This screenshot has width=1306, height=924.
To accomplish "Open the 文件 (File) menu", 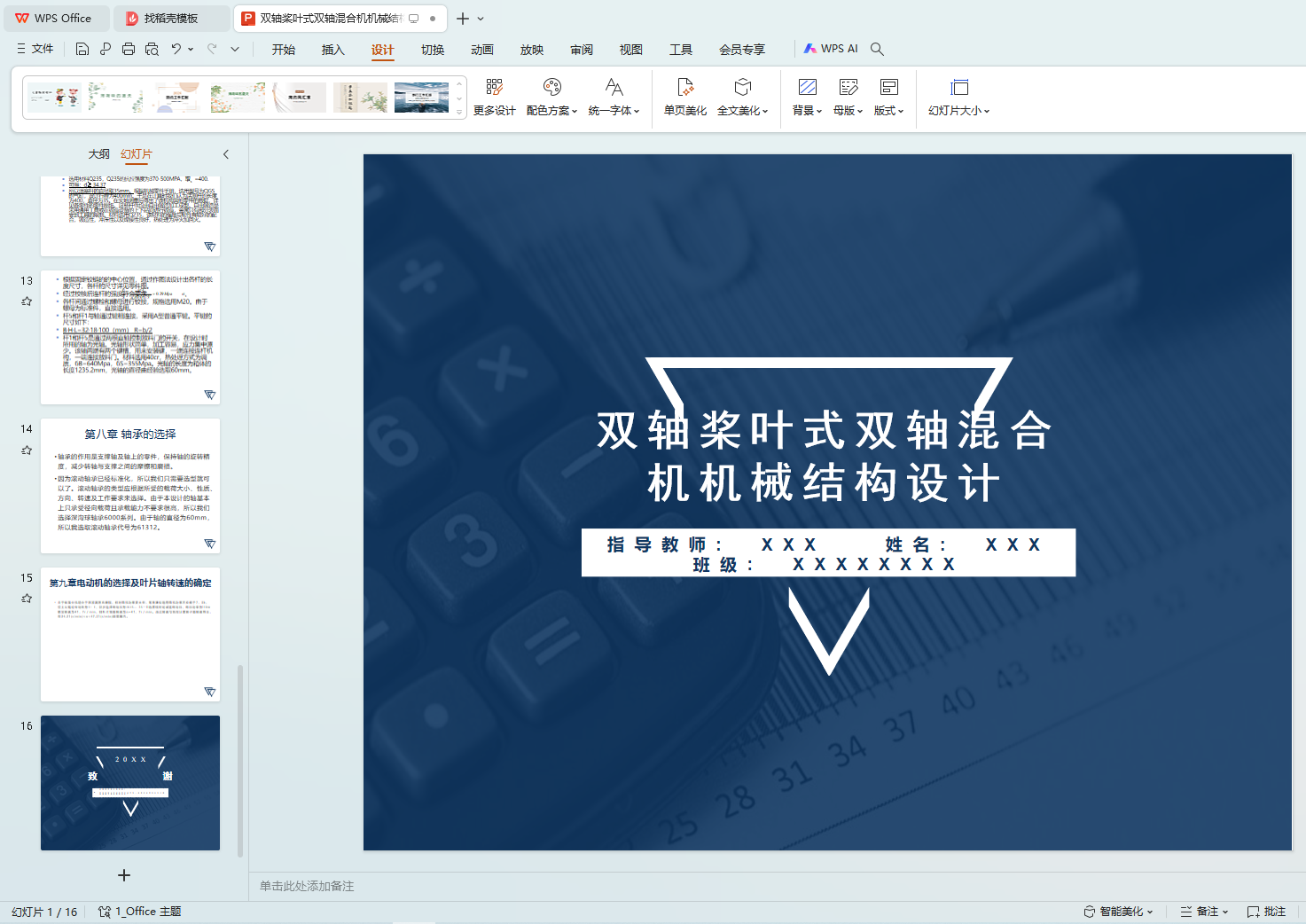I will coord(35,49).
